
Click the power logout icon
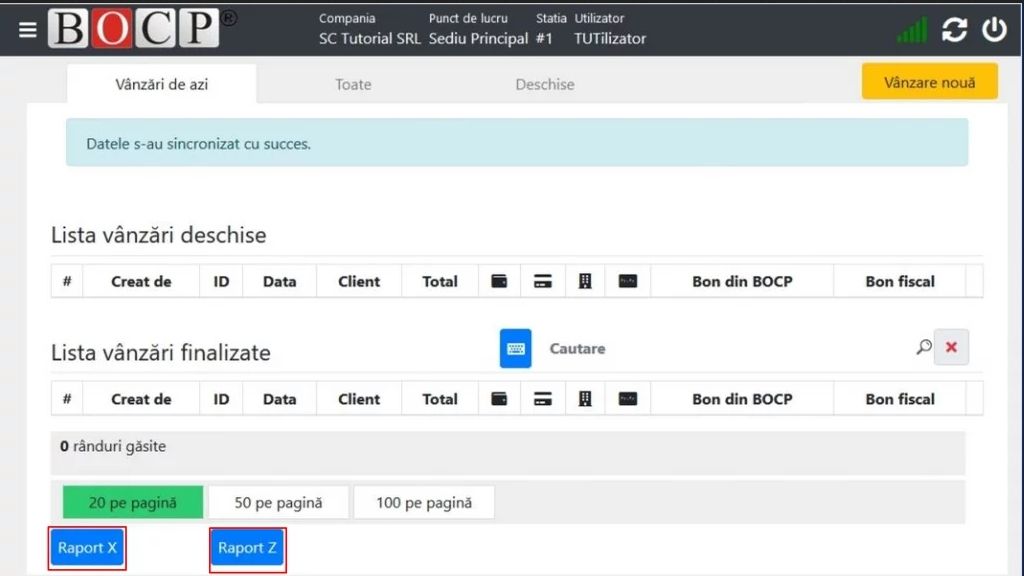click(993, 30)
